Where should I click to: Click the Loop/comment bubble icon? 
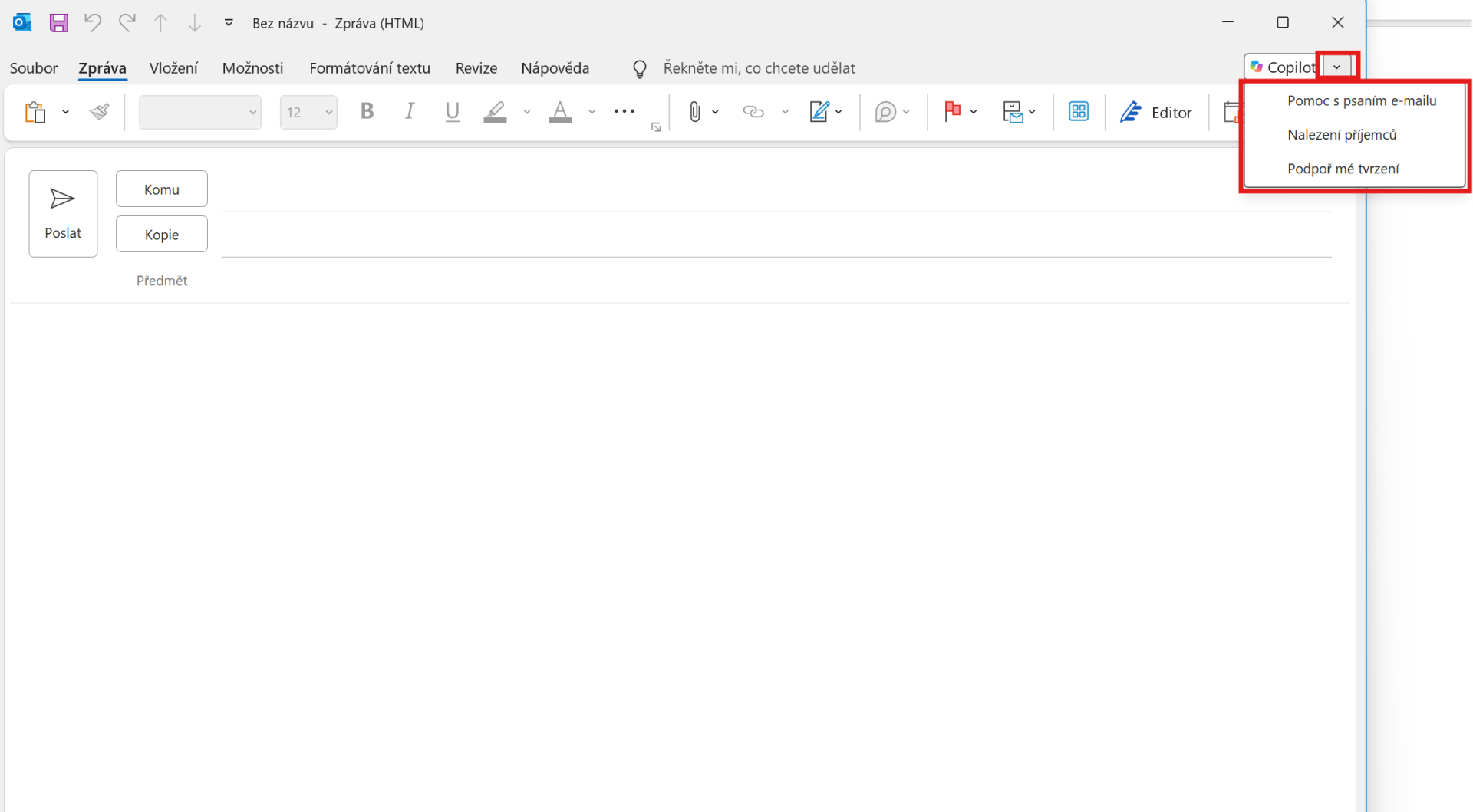point(885,112)
